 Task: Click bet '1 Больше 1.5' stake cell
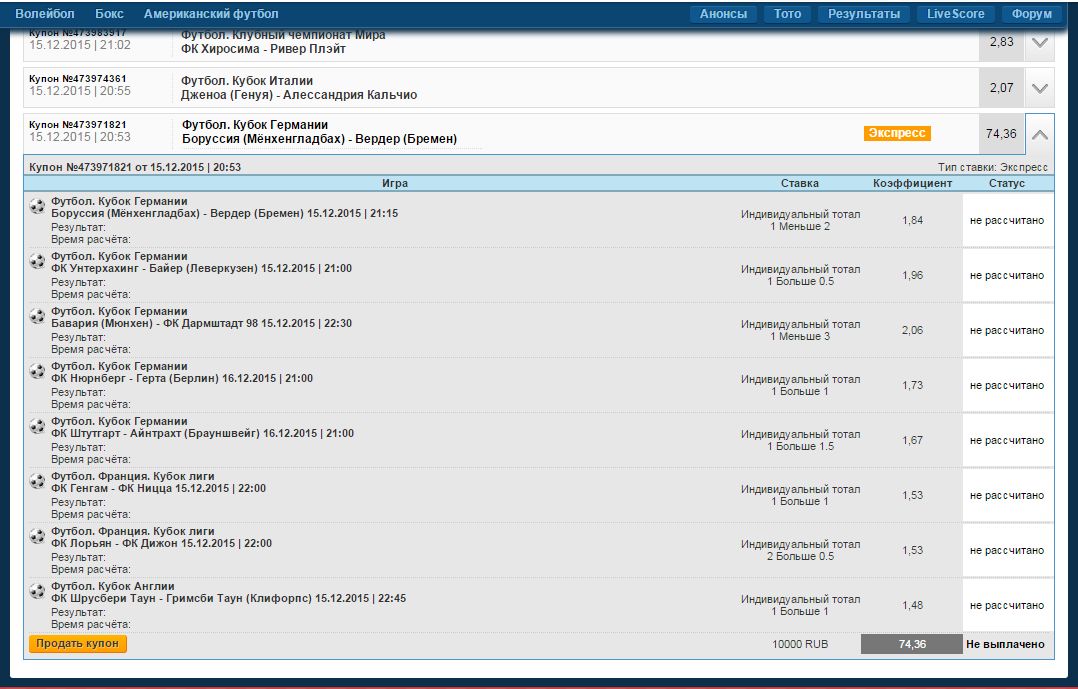[x=800, y=440]
